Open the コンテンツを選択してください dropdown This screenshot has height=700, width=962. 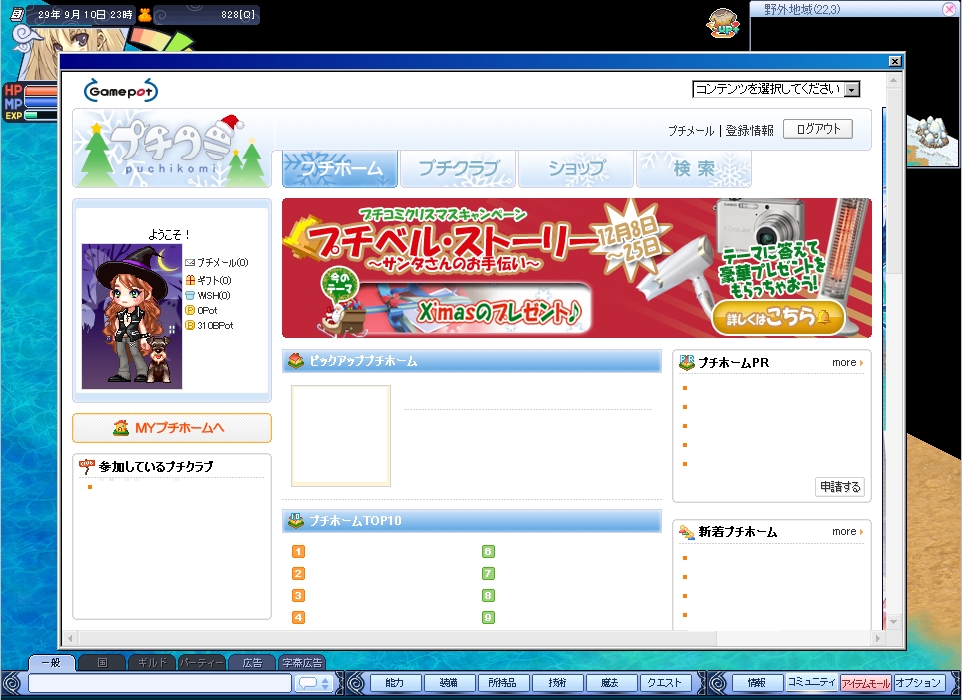click(776, 89)
